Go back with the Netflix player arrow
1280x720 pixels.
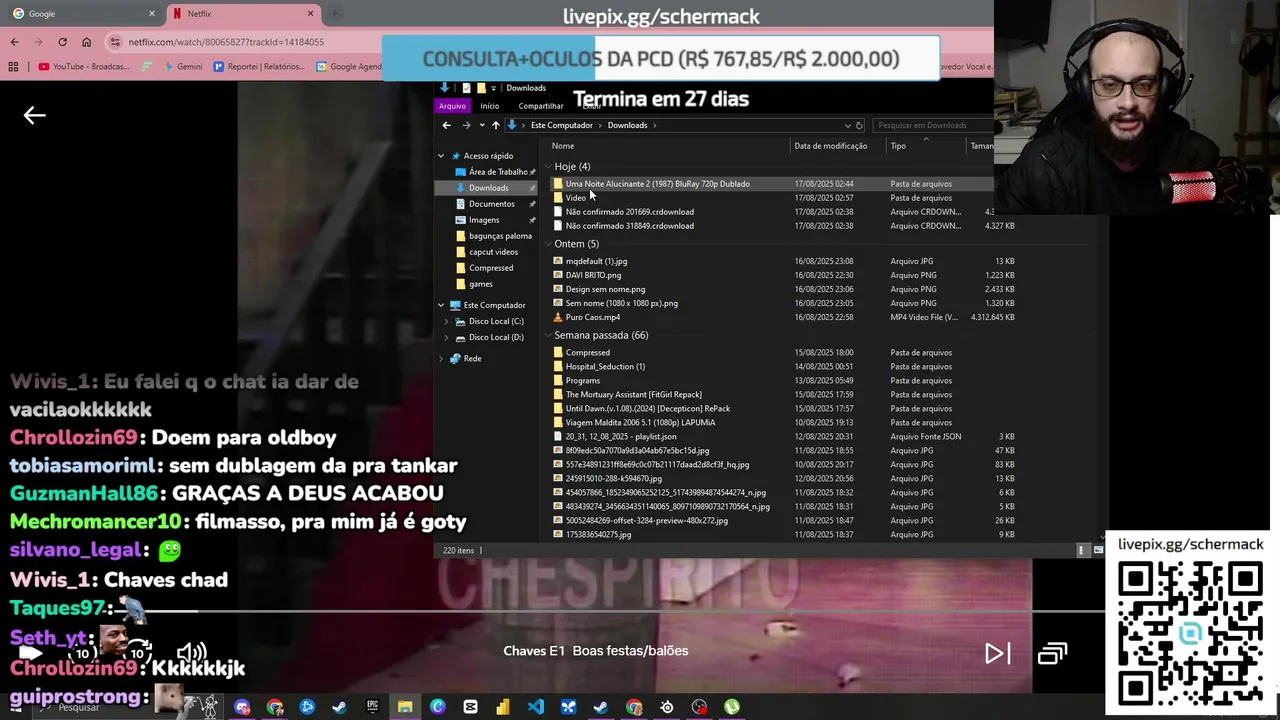pos(34,116)
